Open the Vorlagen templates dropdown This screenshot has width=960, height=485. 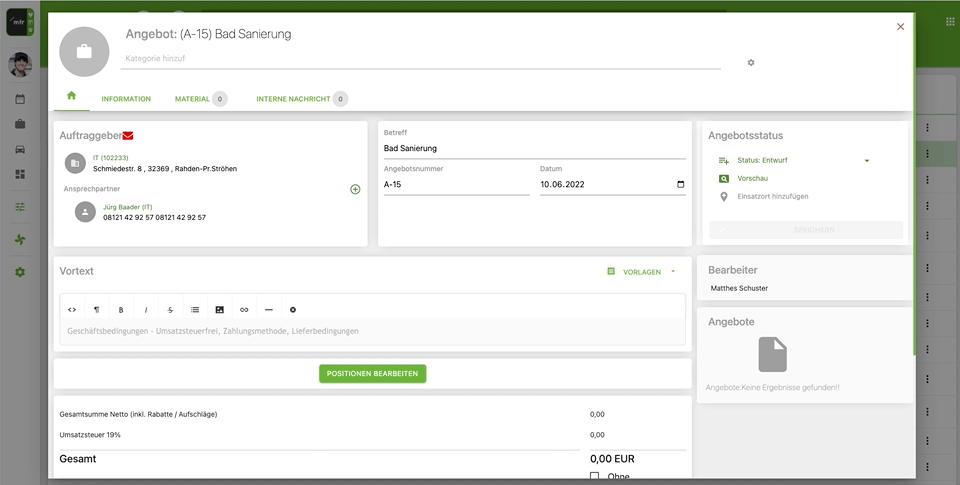coord(642,272)
